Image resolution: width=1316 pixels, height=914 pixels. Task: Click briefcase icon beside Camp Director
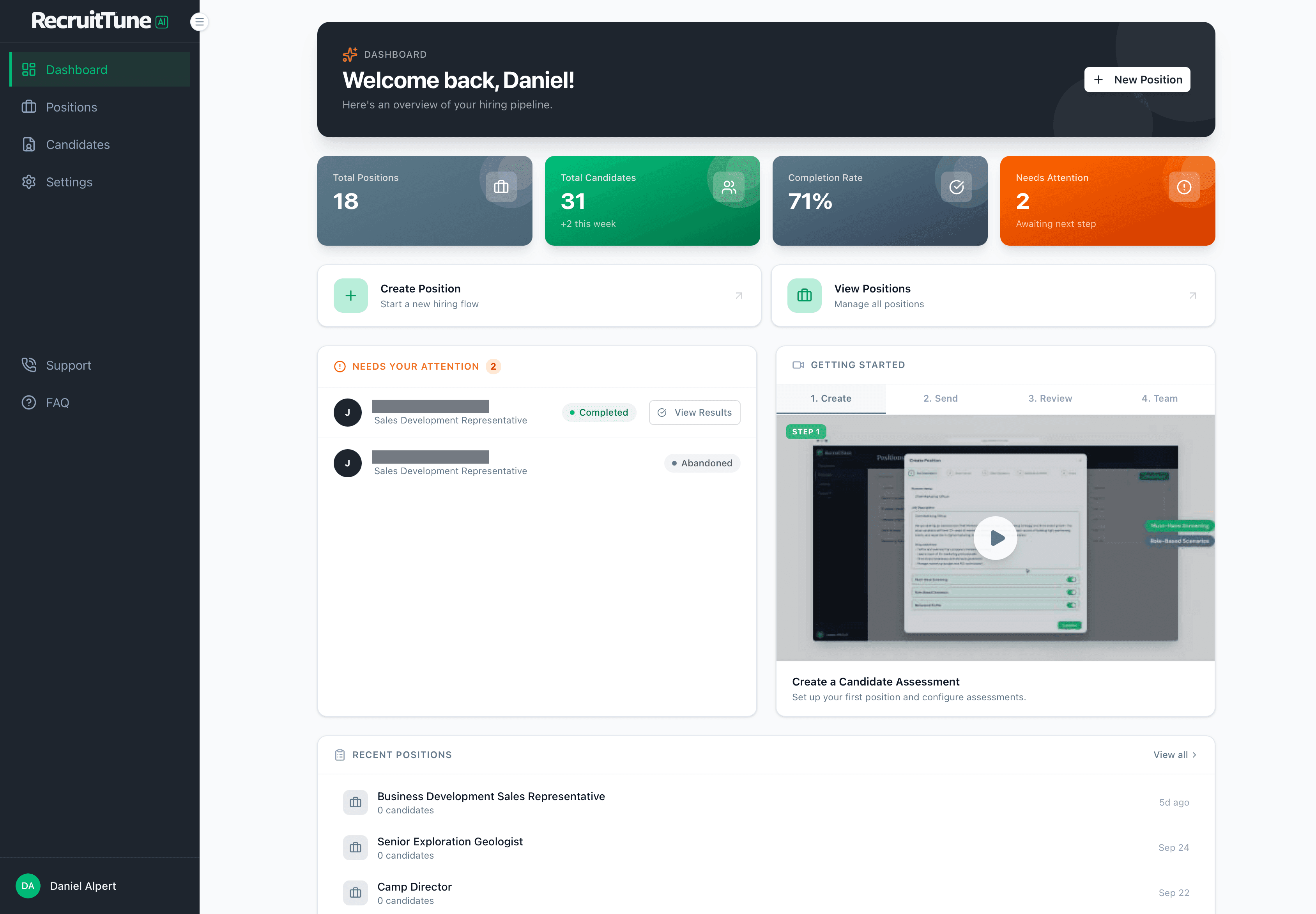click(356, 893)
